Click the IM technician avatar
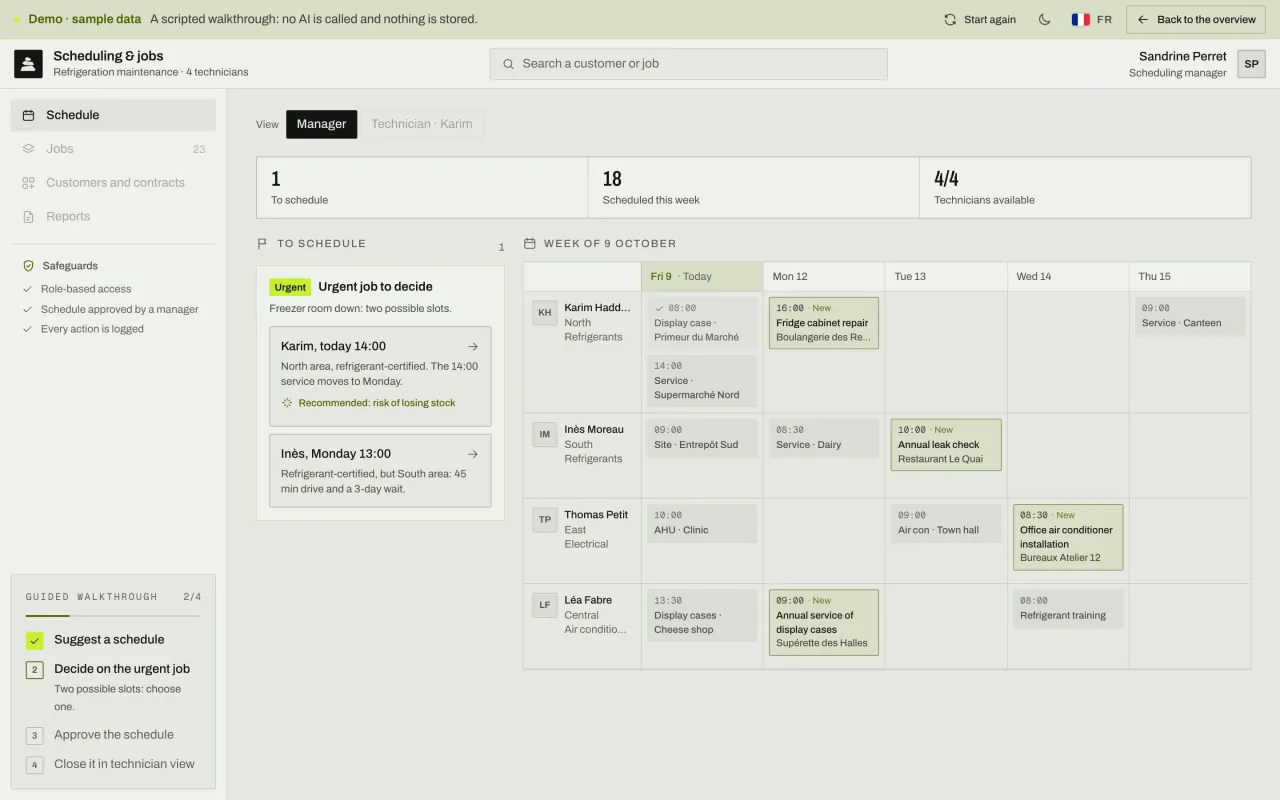1280x800 pixels. click(x=545, y=434)
